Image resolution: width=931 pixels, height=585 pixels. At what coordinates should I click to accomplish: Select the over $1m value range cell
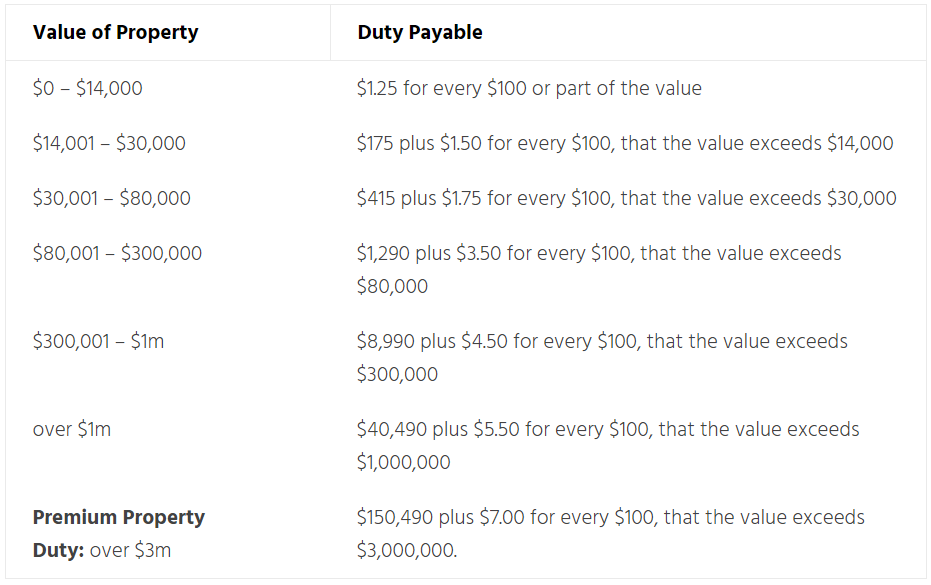pyautogui.click(x=72, y=429)
